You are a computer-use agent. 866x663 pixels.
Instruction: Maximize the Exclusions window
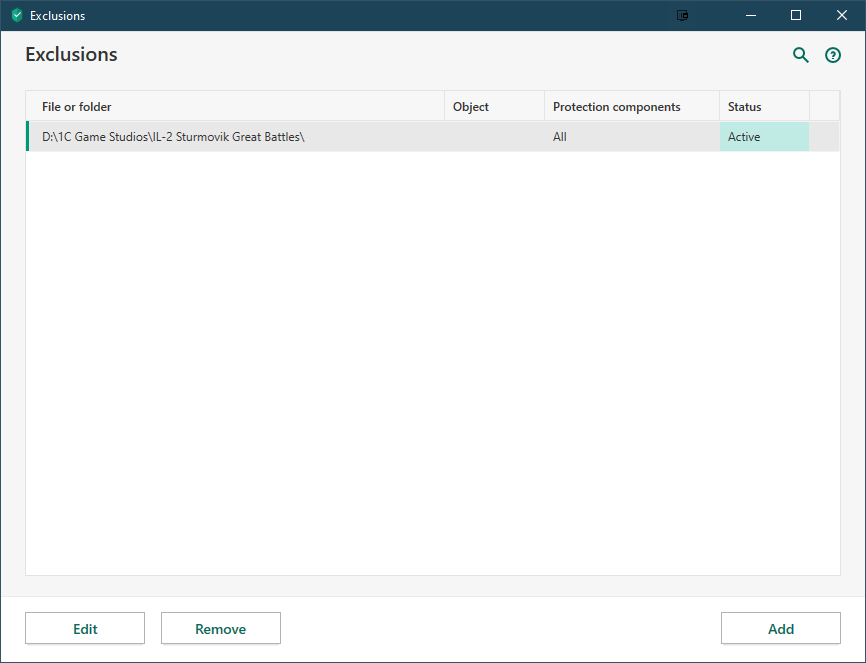[x=796, y=15]
